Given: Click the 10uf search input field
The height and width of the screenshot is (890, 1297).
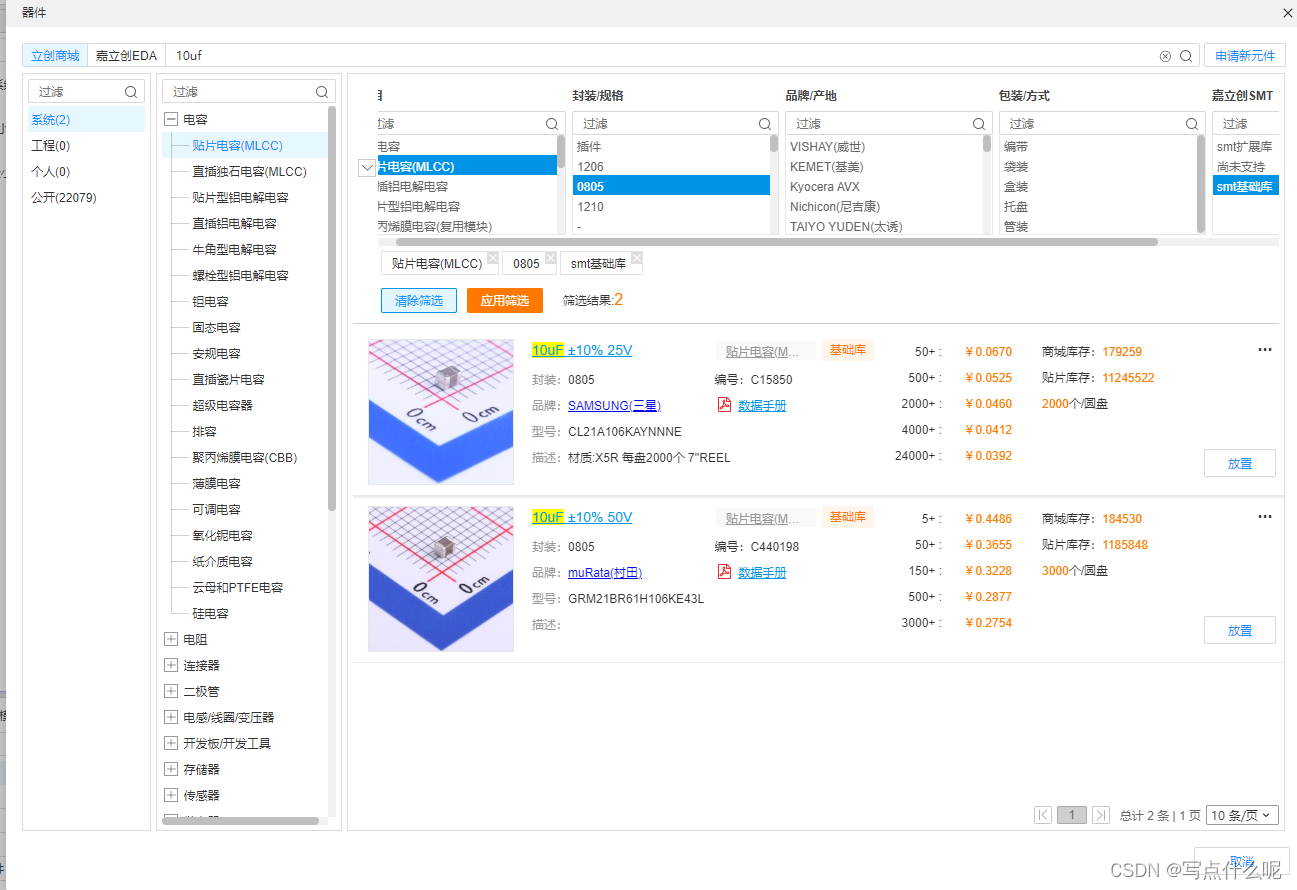Looking at the screenshot, I should tap(661, 56).
